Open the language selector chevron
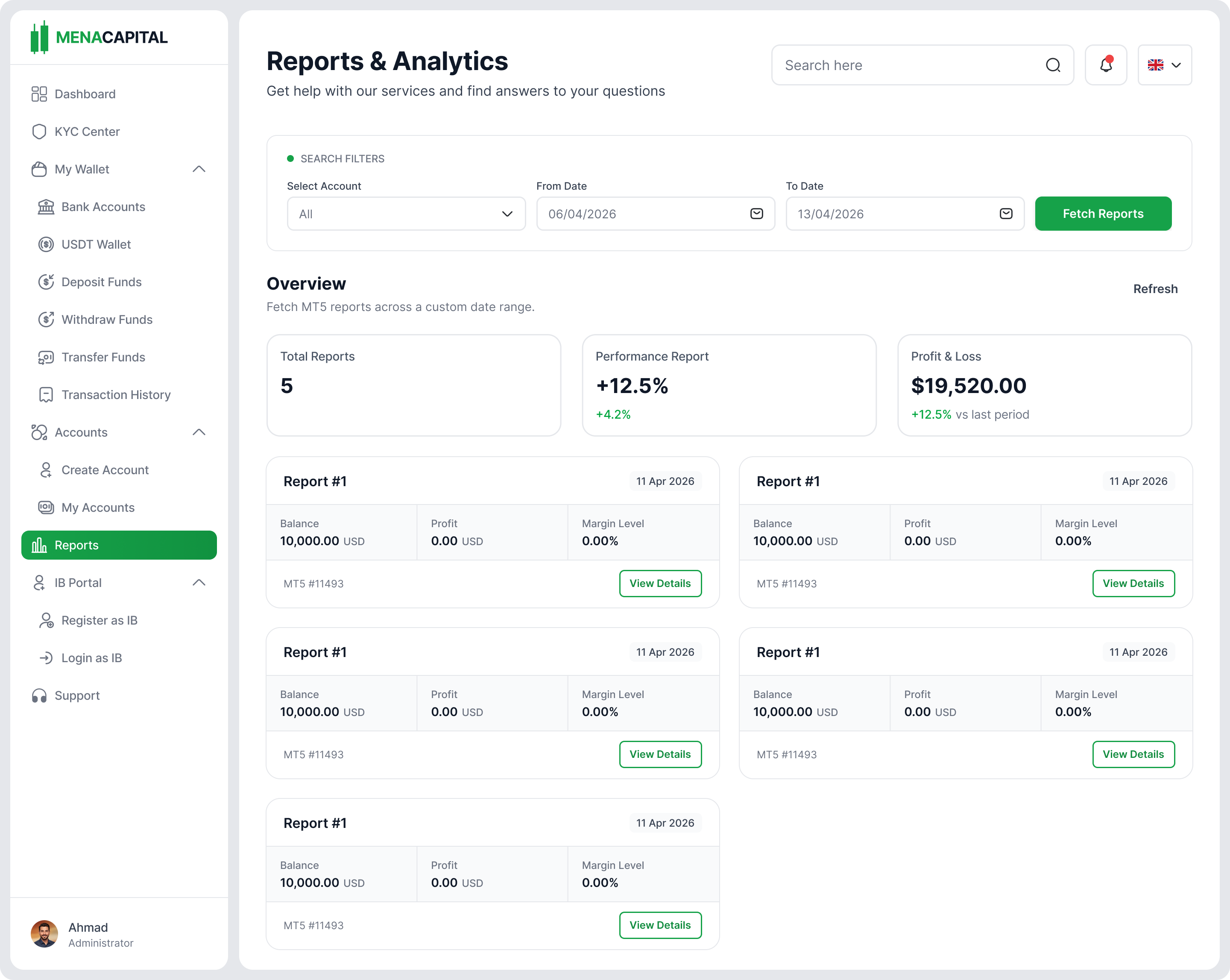The image size is (1230, 980). [x=1176, y=65]
